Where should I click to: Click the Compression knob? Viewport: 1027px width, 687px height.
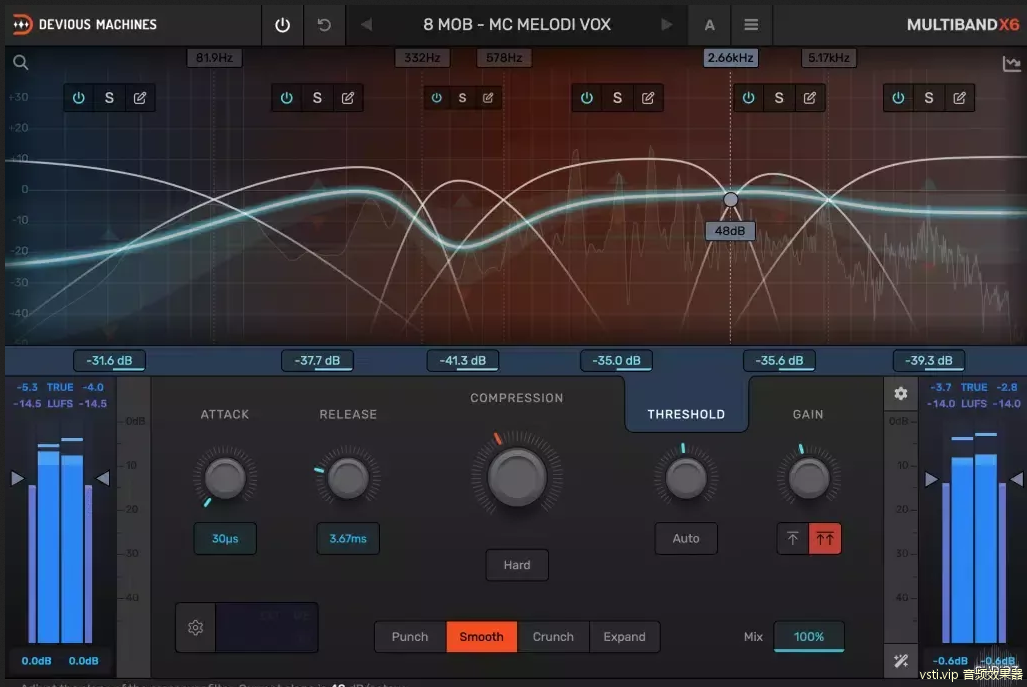pos(517,477)
